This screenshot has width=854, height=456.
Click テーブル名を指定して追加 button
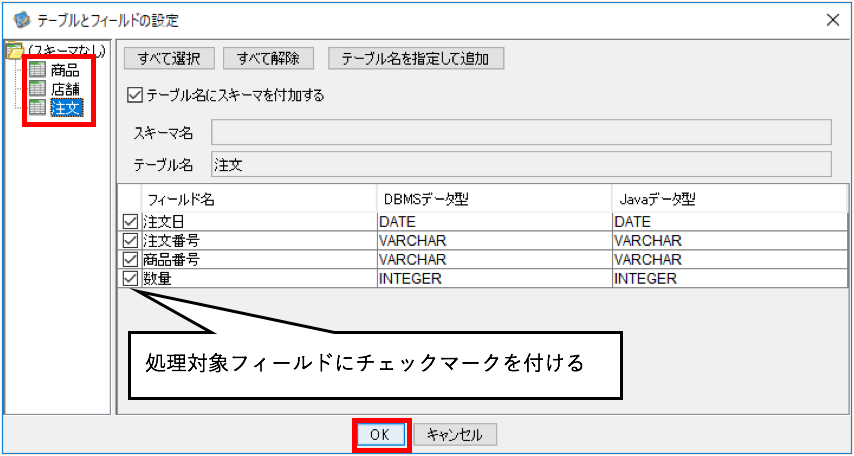point(416,59)
